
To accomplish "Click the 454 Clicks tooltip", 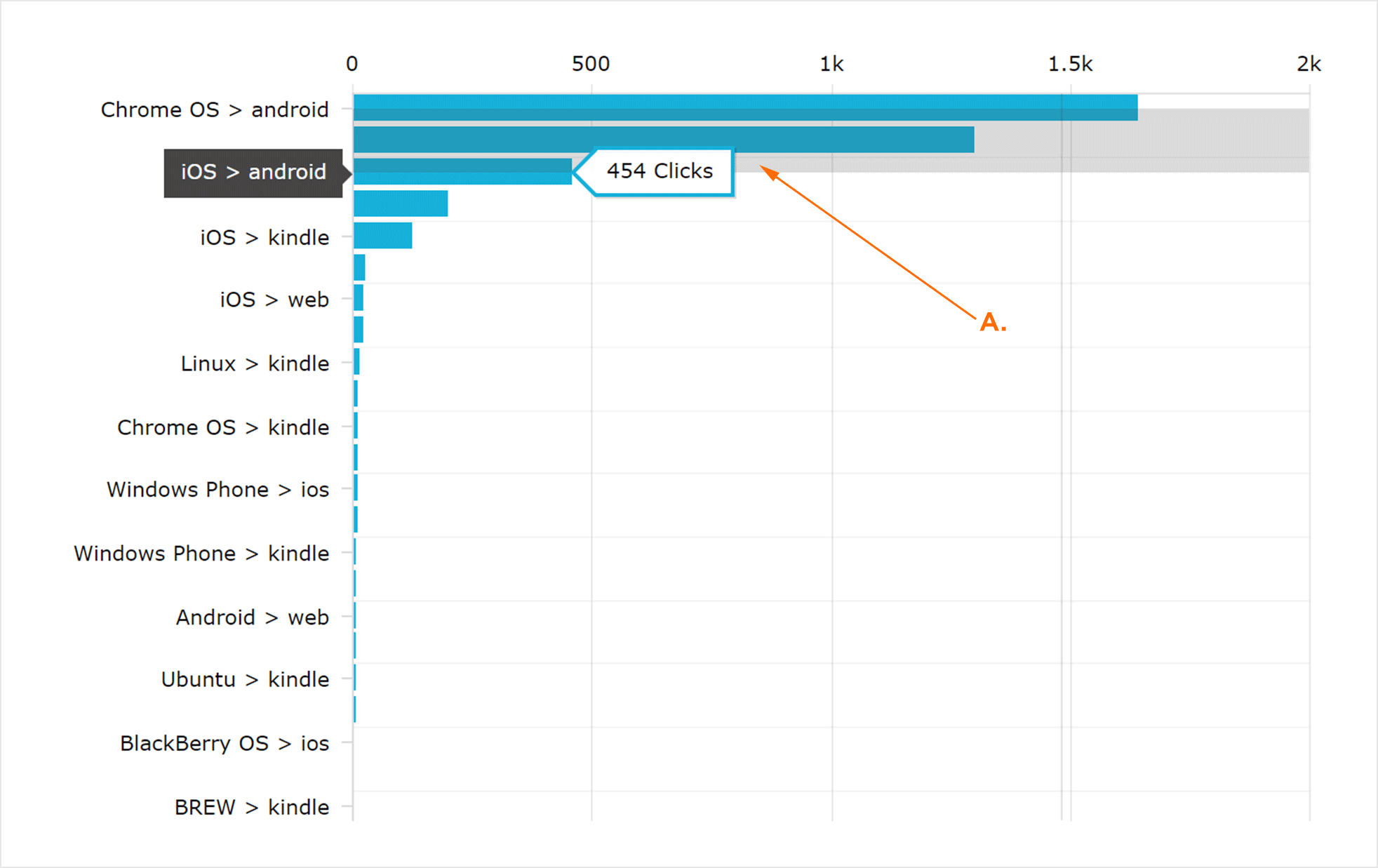I will (660, 171).
